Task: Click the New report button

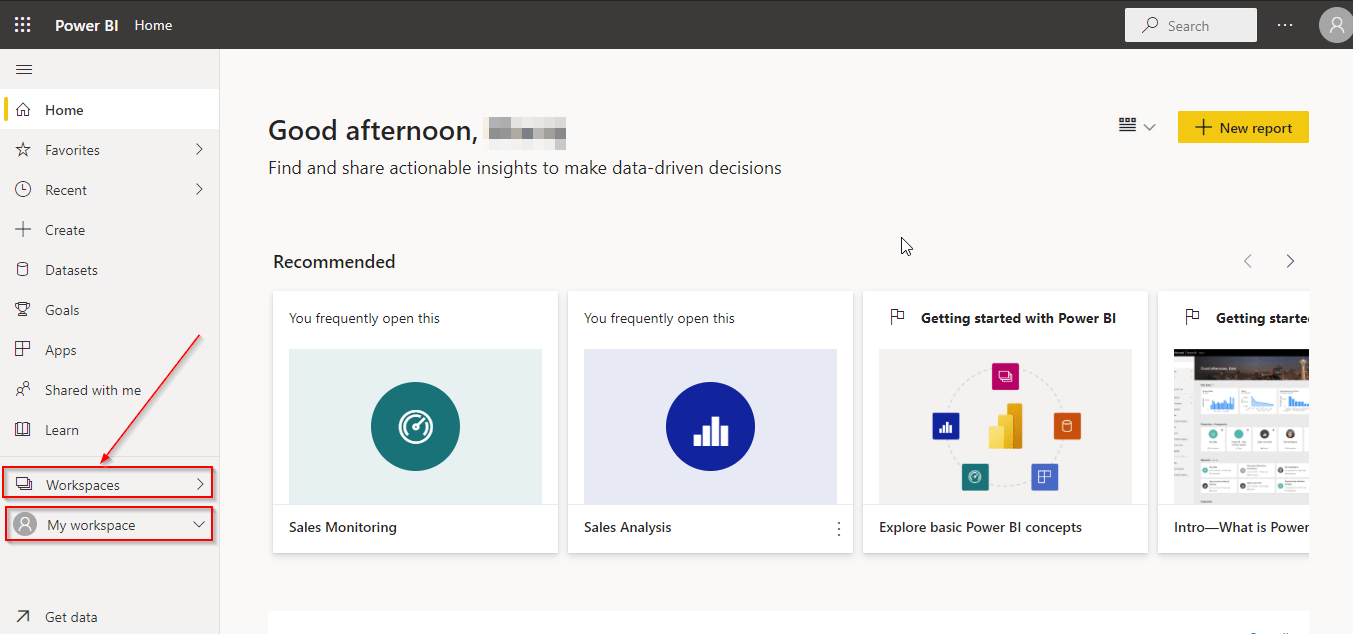Action: pos(1243,127)
